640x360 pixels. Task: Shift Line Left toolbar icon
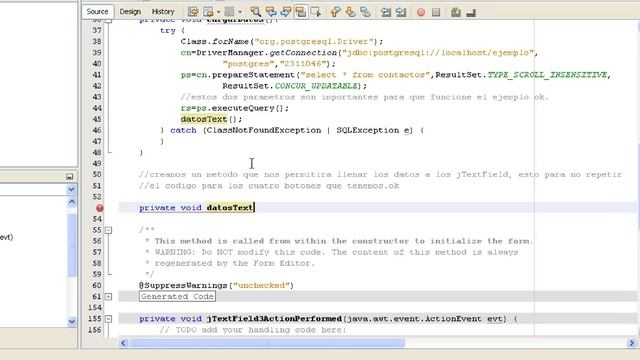click(x=386, y=12)
